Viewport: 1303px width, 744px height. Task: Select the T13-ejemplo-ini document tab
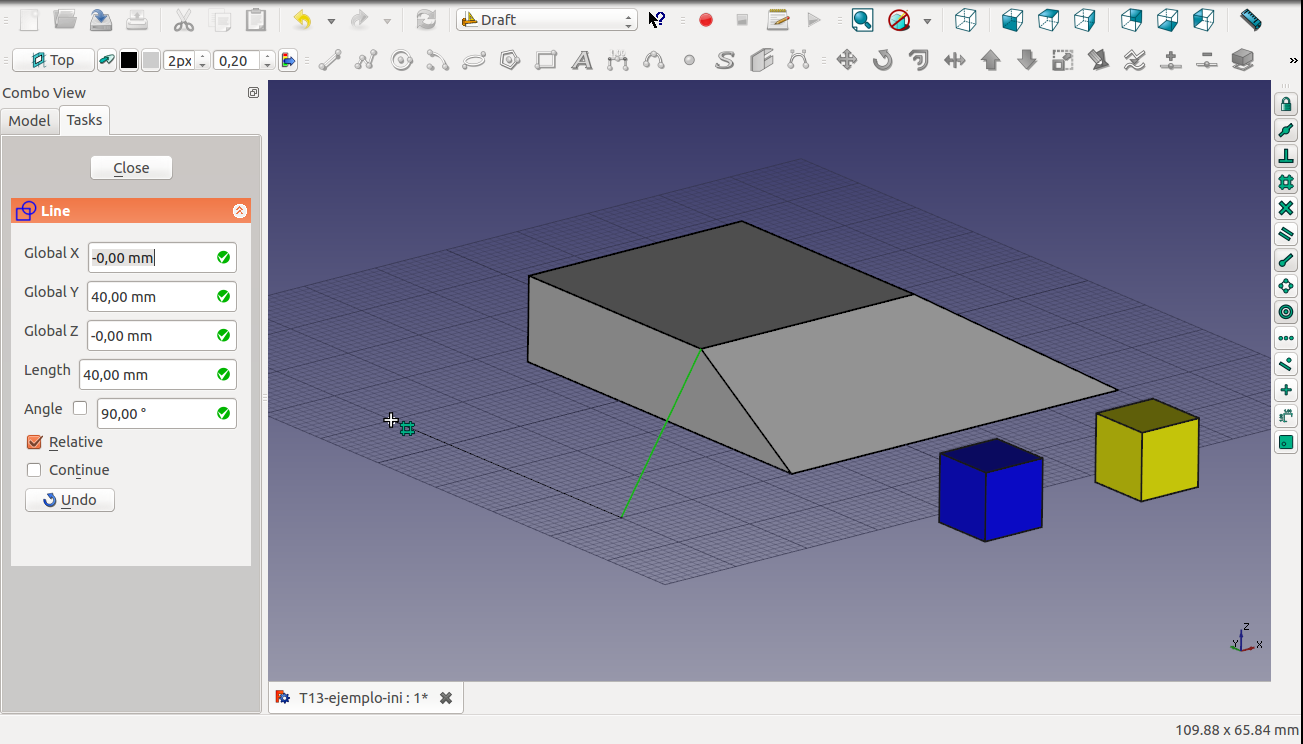(363, 698)
